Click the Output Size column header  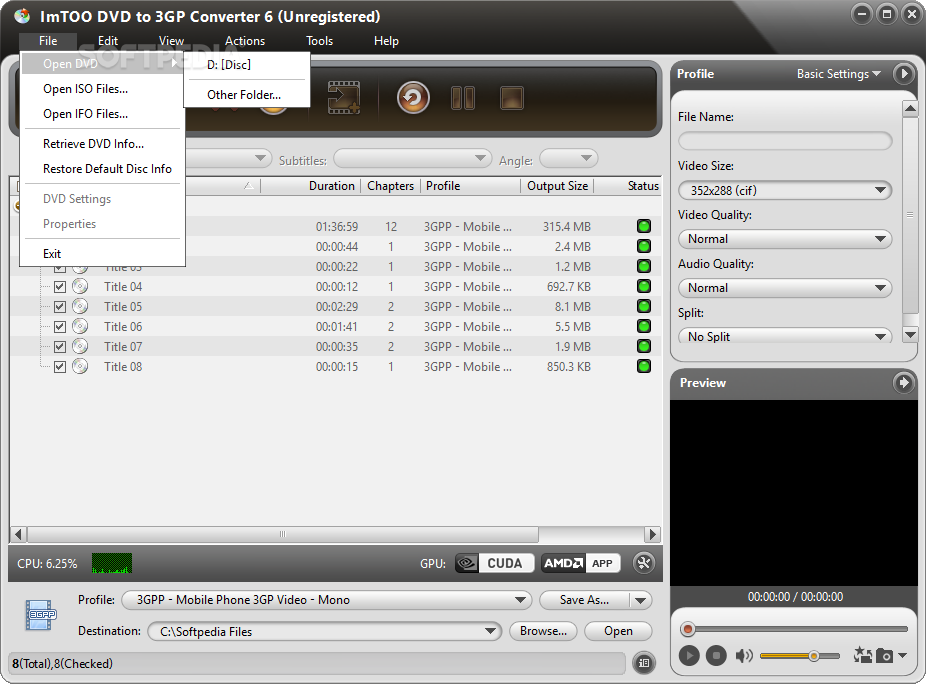click(557, 186)
